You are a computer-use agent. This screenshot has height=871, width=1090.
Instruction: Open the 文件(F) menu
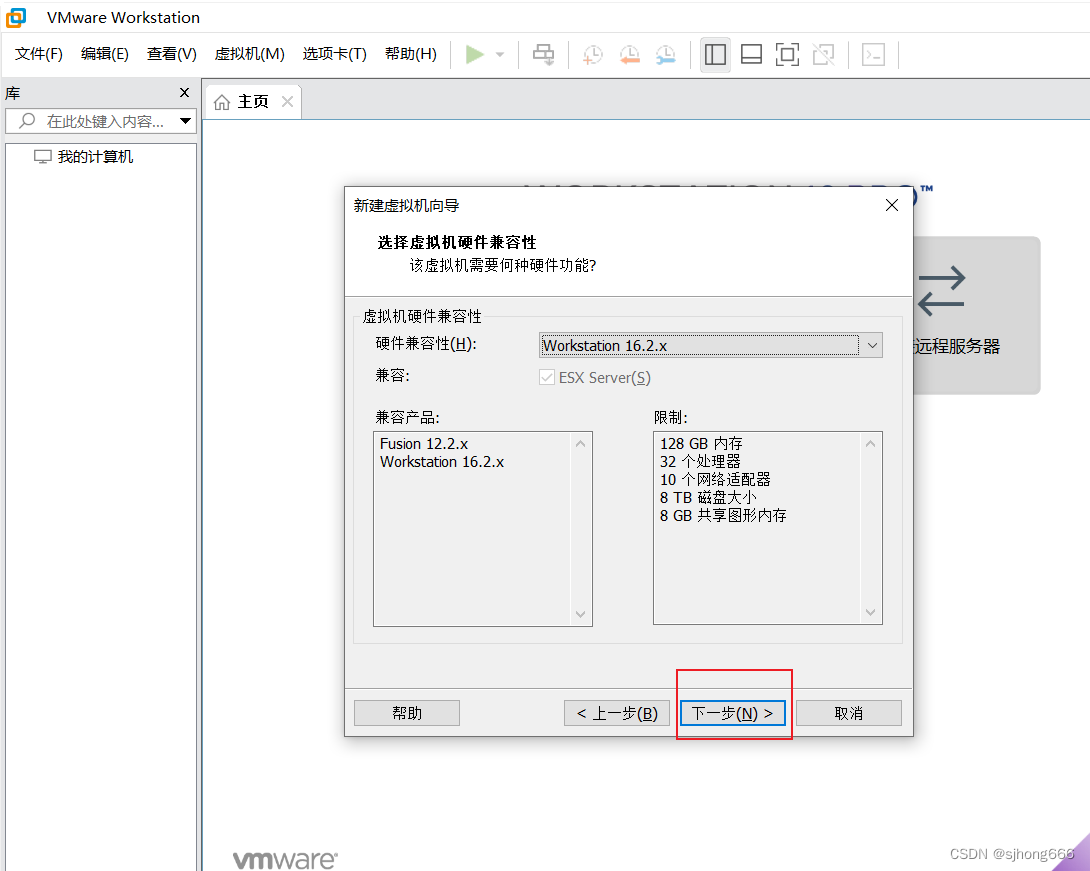(39, 54)
